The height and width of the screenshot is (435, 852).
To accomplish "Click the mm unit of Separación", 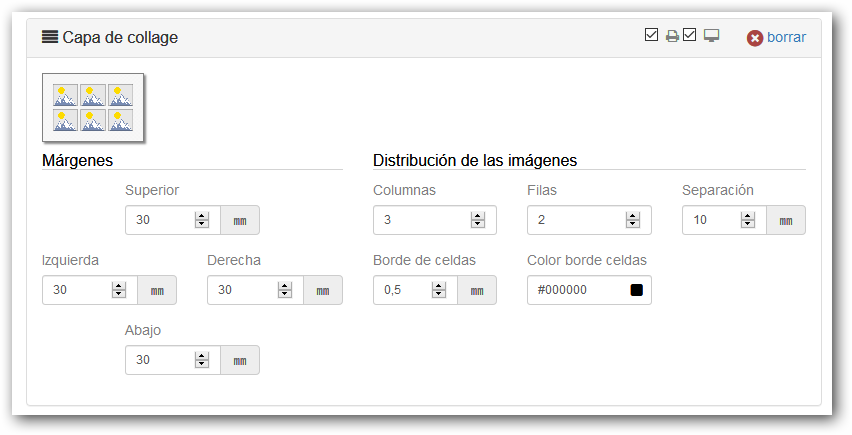I will [x=786, y=220].
